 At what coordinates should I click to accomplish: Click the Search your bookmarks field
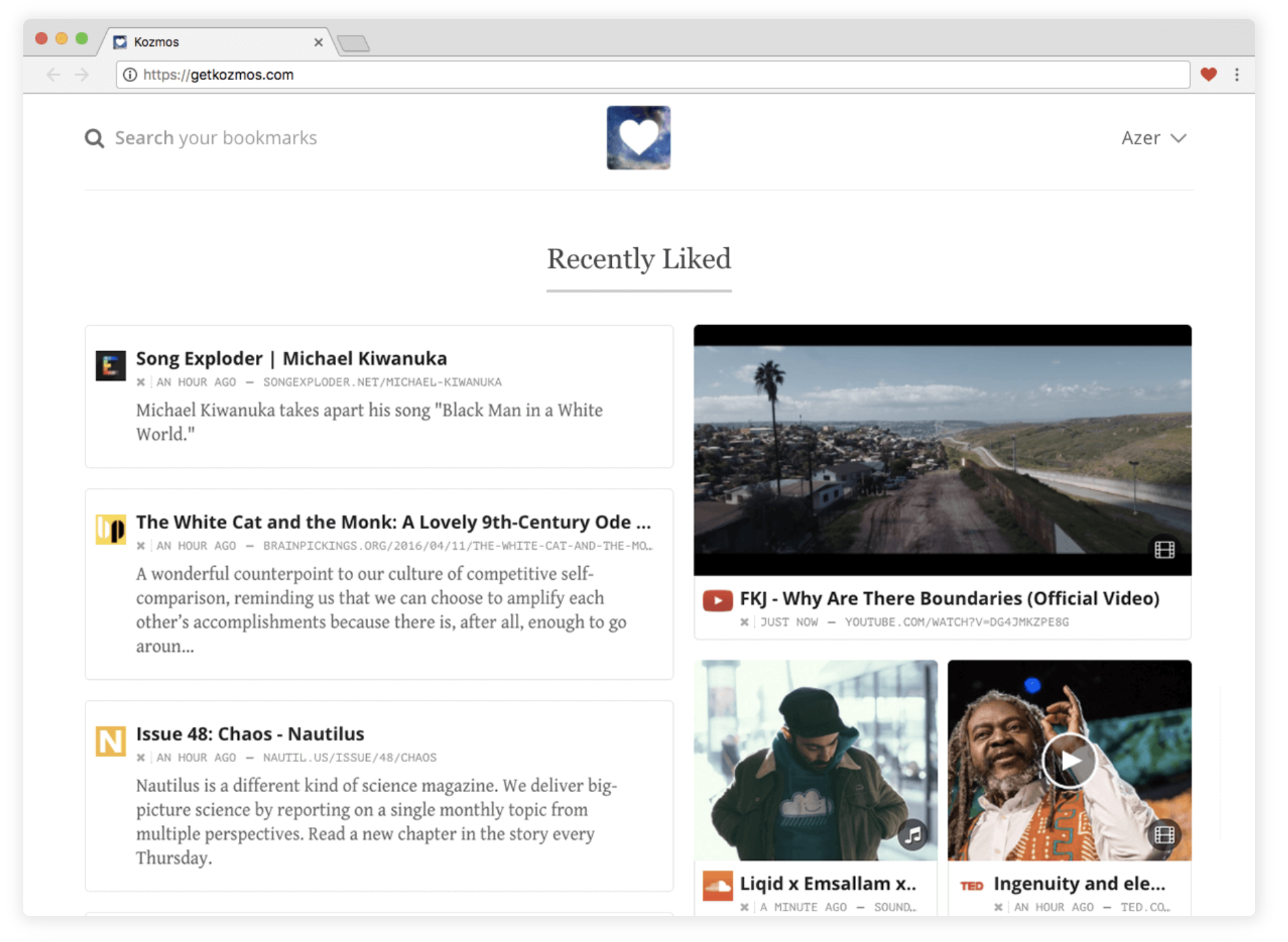click(216, 138)
